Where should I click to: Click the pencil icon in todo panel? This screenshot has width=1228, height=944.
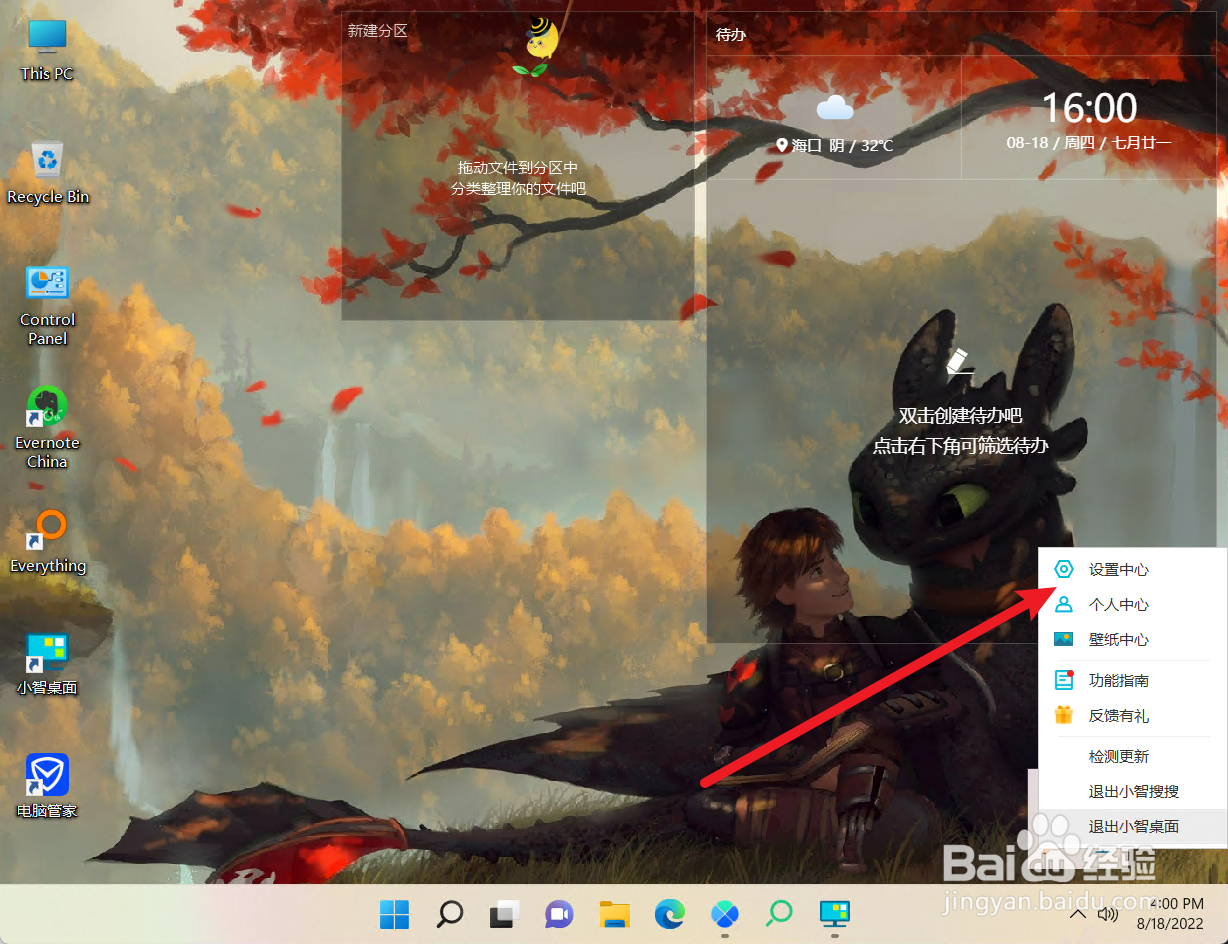960,361
